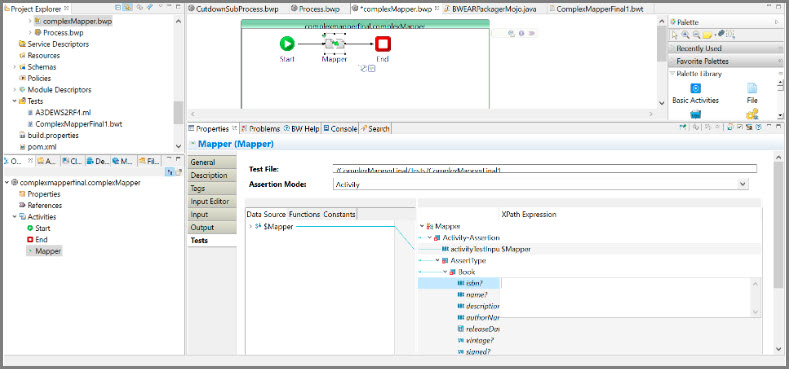Collapse the AssertType node
Screen dimensions: 789x369
(x=437, y=260)
